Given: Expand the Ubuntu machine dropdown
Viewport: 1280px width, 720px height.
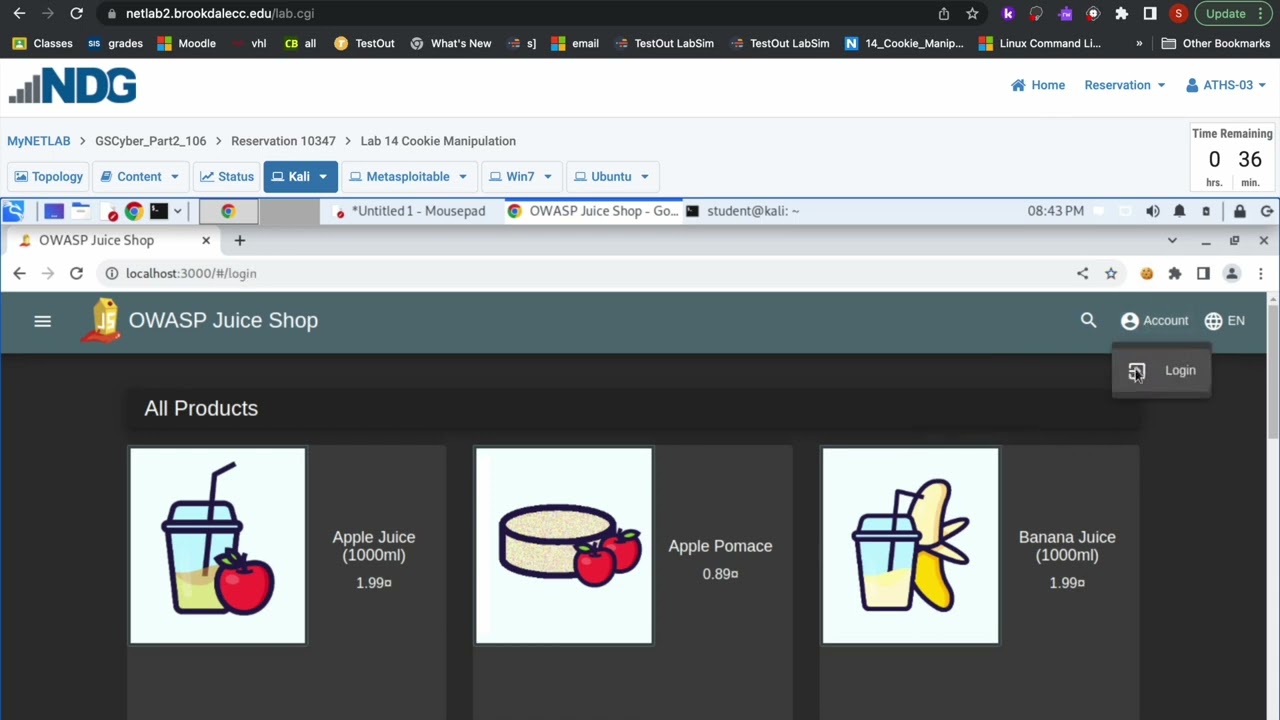Looking at the screenshot, I should click(x=611, y=177).
